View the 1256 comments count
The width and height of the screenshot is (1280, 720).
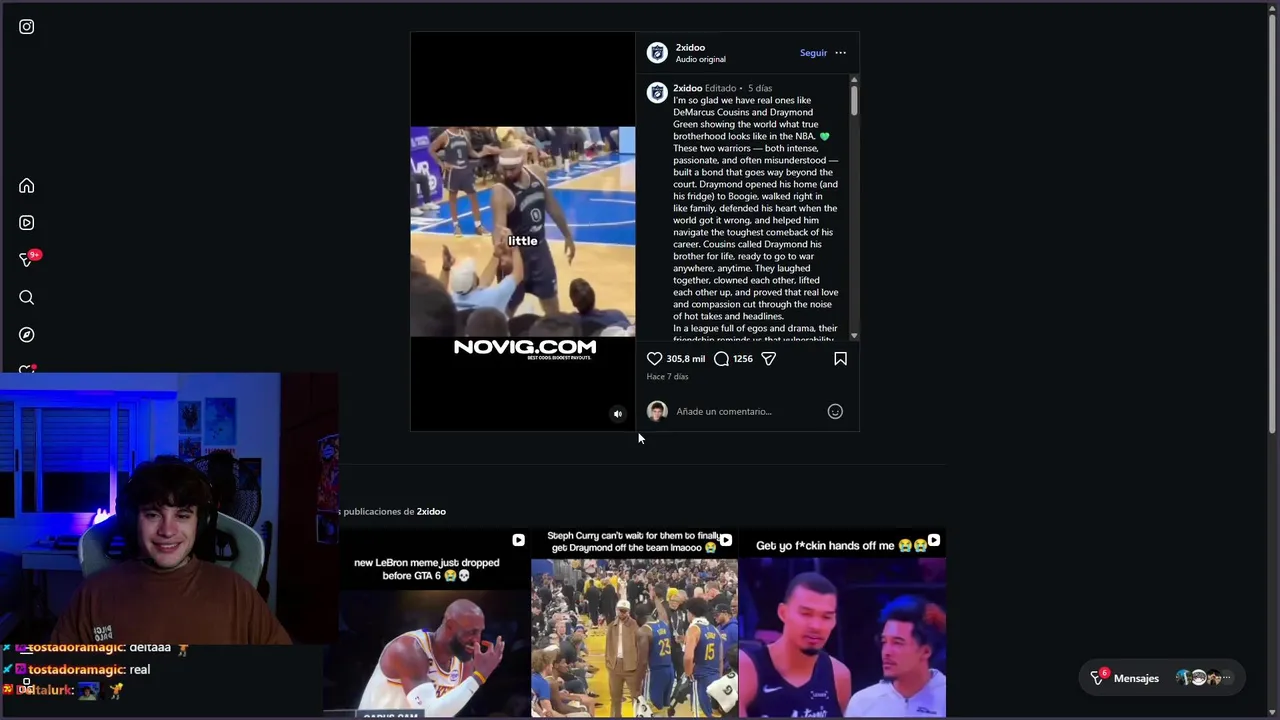click(x=742, y=358)
